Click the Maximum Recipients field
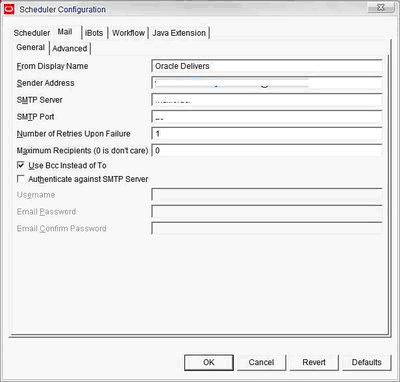Screen dimensions: 400x382 click(x=267, y=150)
